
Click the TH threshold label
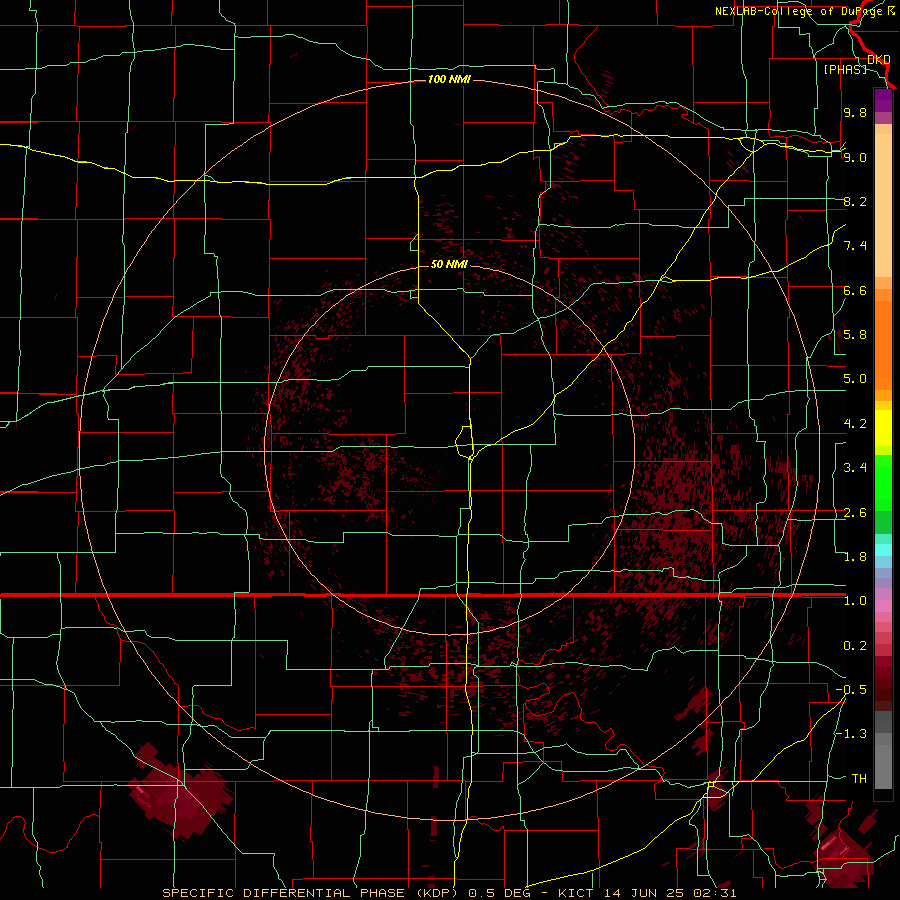coord(859,779)
